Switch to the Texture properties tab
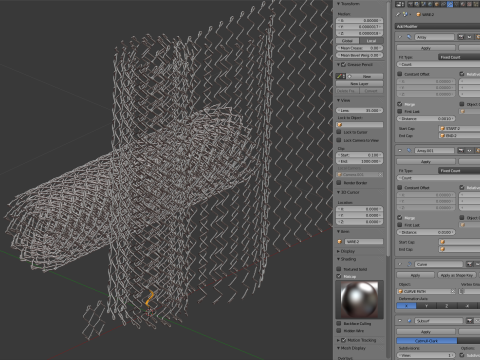Screen dimensions: 480x360 (x=470, y=4)
